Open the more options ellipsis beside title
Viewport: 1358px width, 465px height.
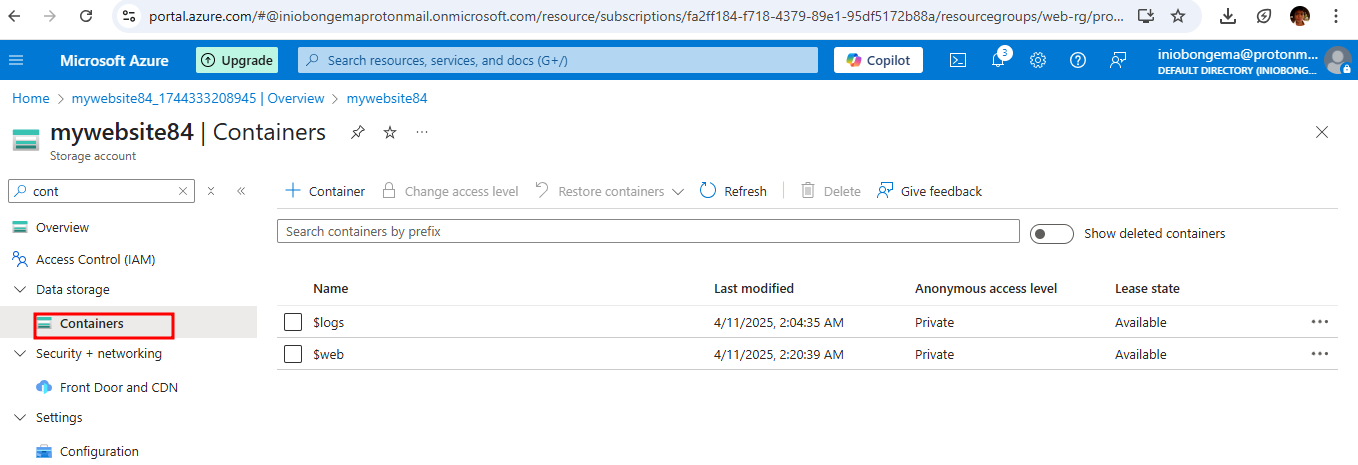pos(422,132)
